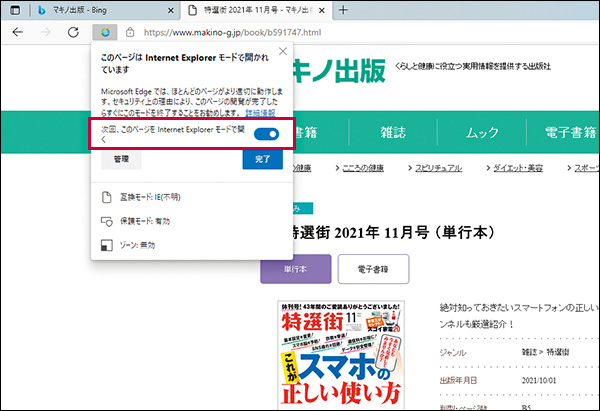Select the 単行本 format button
Viewport: 600px width, 411px height.
point(294,269)
